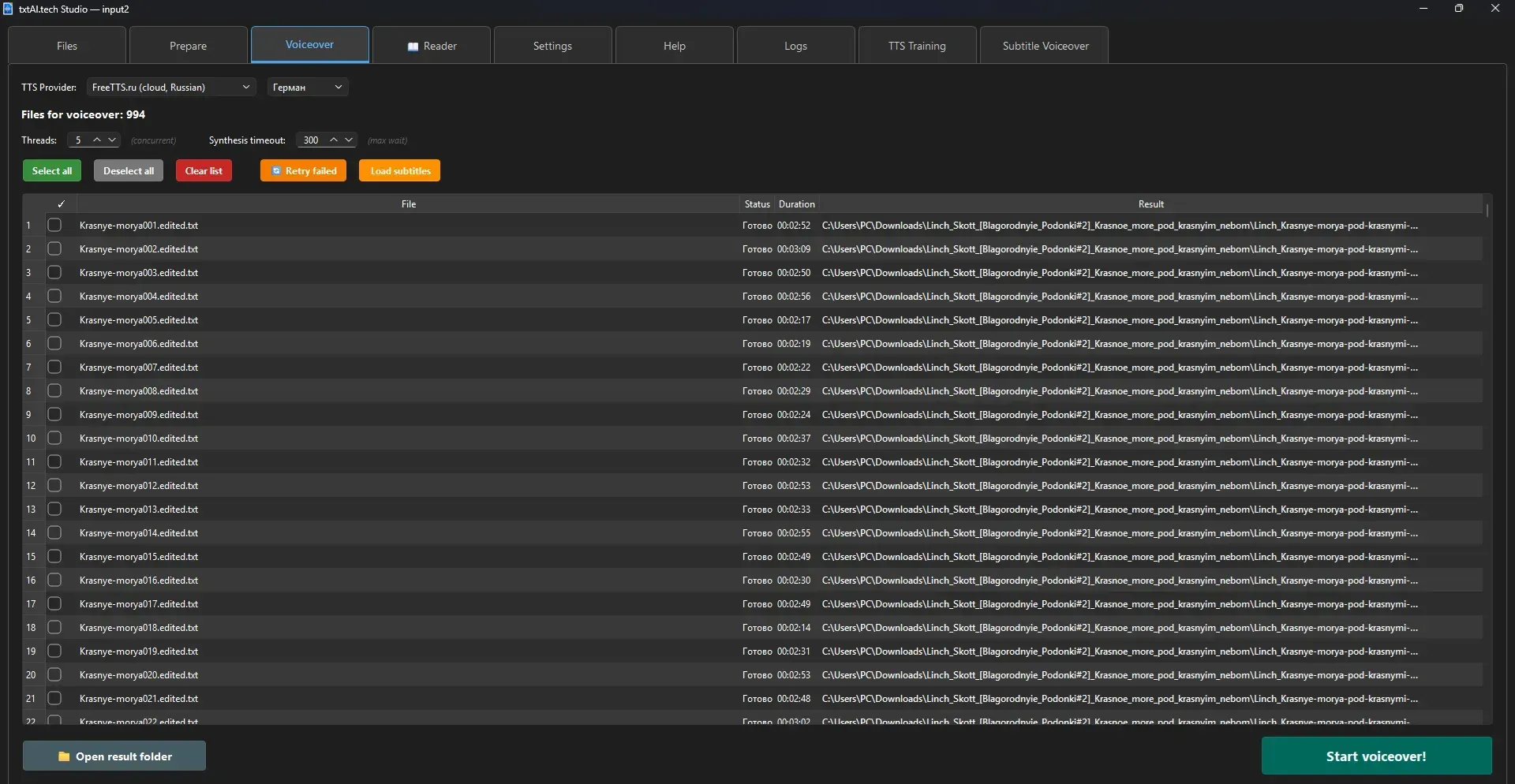Click the speaker icon on Reader tab
Image resolution: width=1515 pixels, height=784 pixels.
click(x=413, y=46)
